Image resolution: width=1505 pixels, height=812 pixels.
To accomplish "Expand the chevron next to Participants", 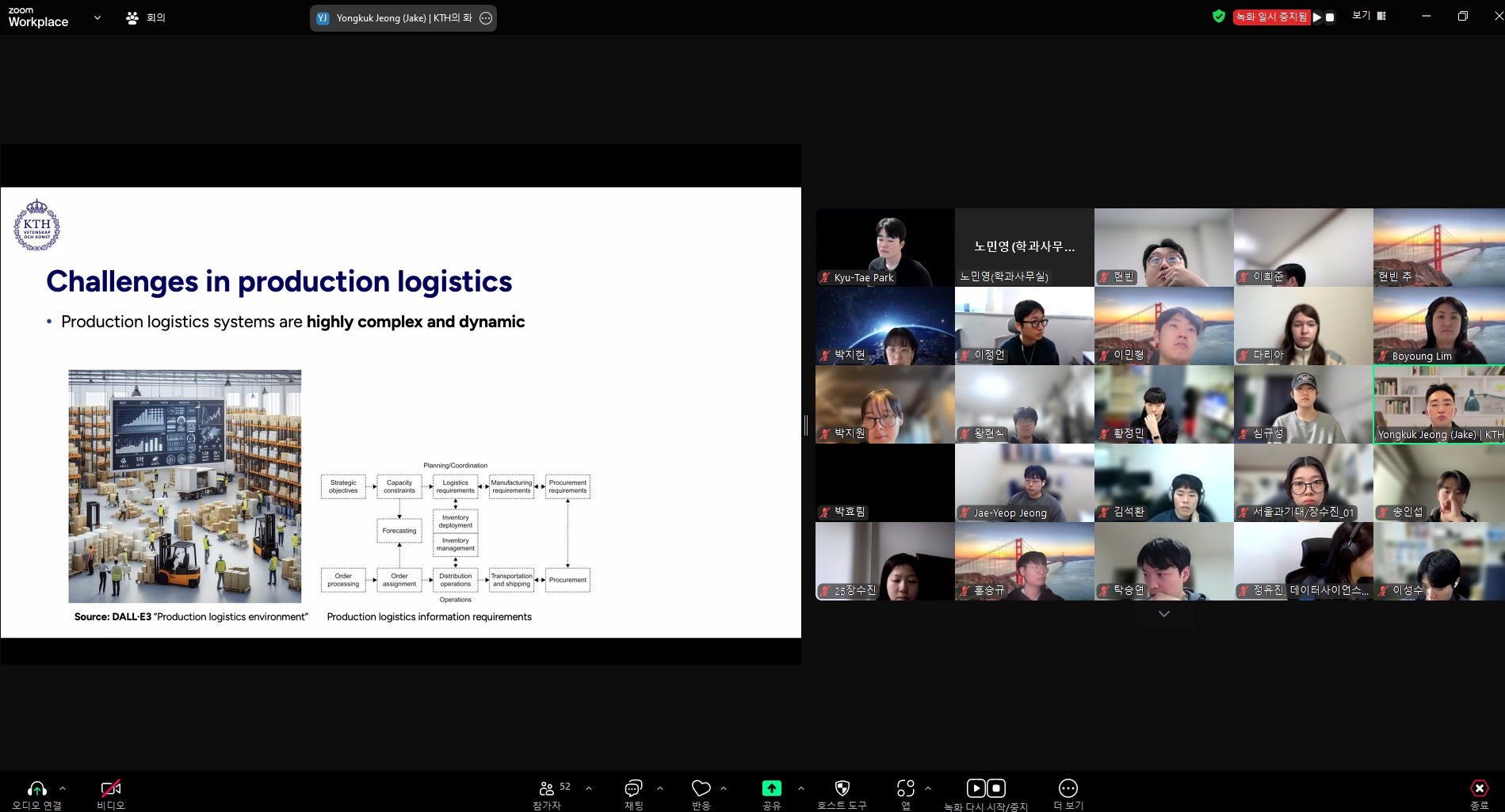I will coord(588,788).
